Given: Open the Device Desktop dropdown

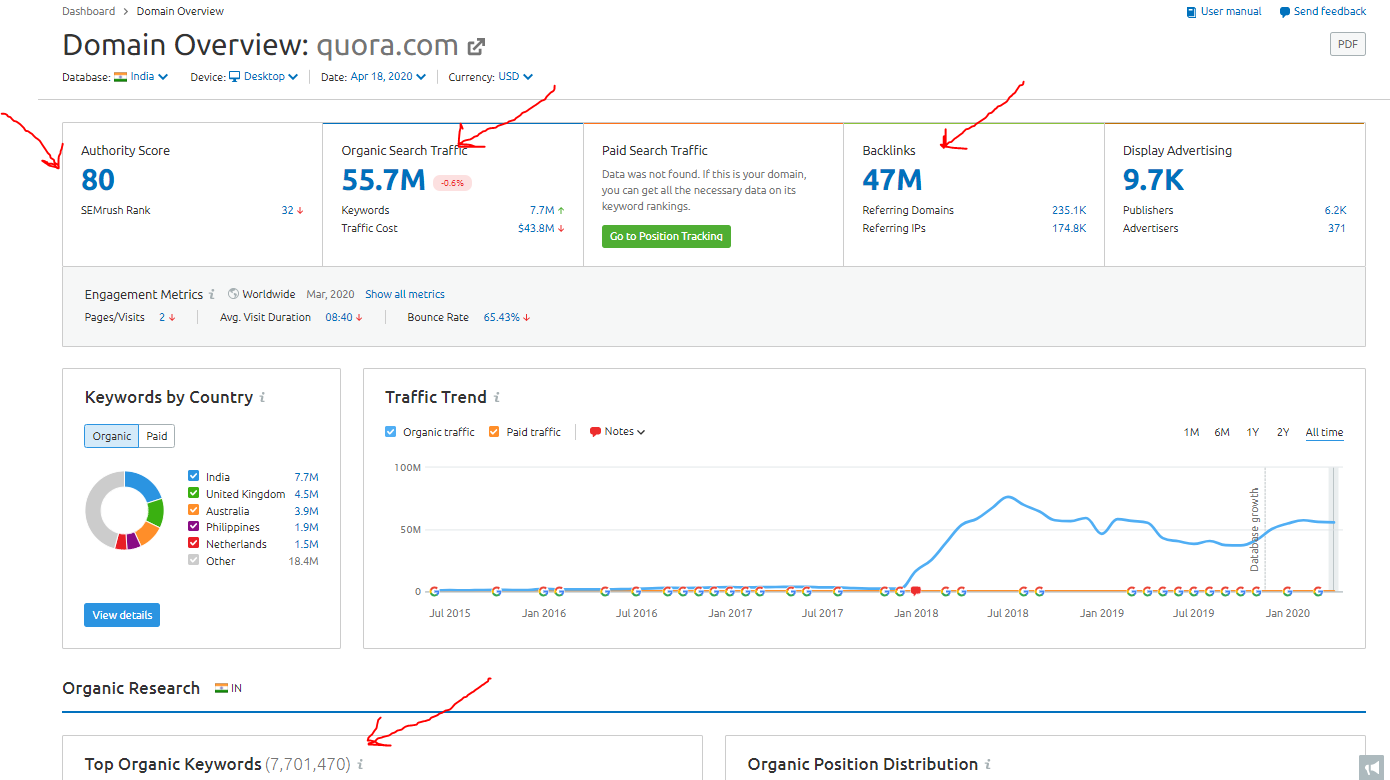Looking at the screenshot, I should [x=271, y=76].
